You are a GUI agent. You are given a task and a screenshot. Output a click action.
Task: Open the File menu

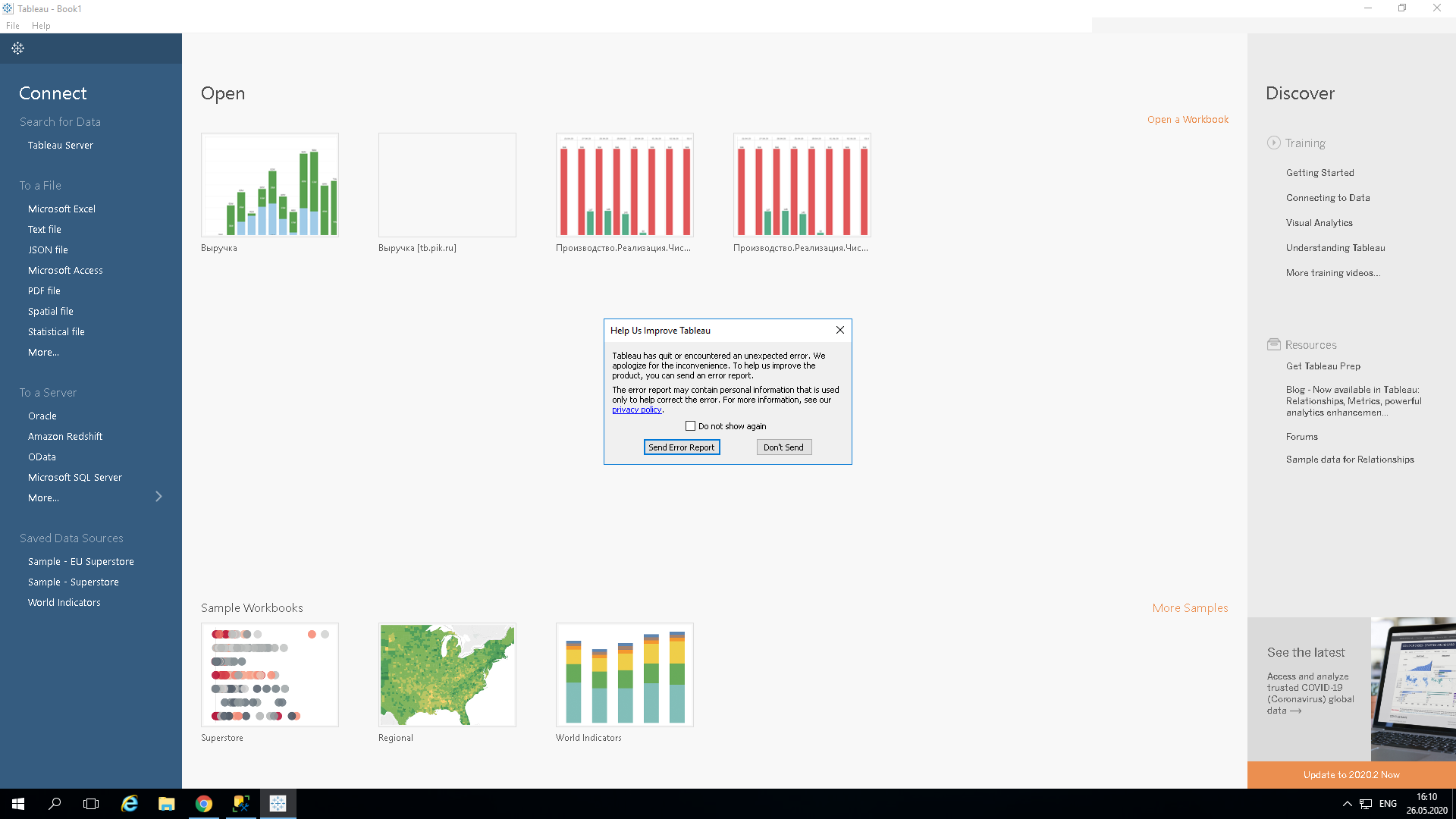pos(13,26)
